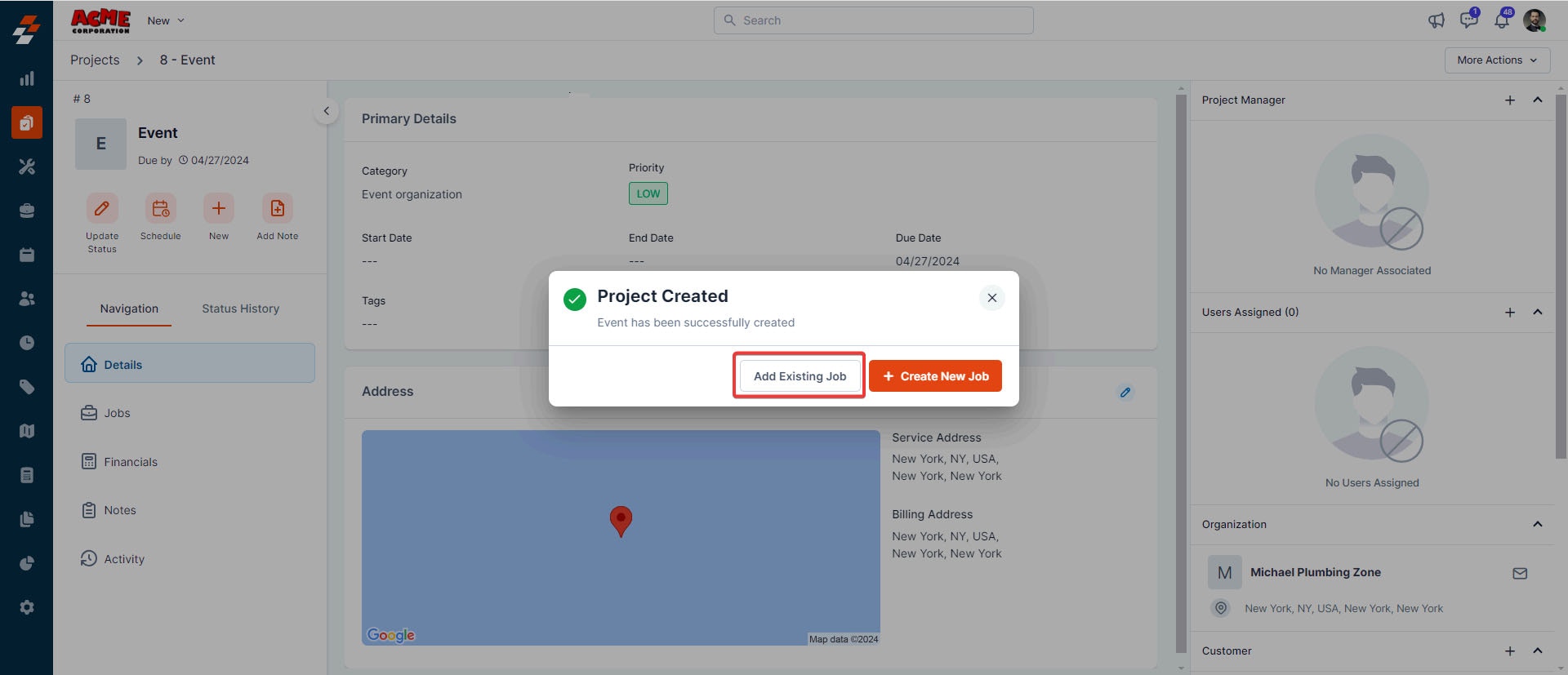Click the Search input field

pos(874,20)
